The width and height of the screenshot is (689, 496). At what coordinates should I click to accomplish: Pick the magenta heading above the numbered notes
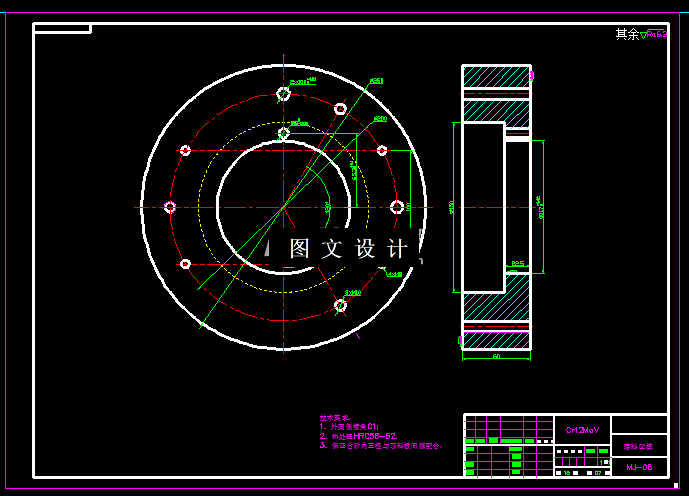click(x=334, y=418)
